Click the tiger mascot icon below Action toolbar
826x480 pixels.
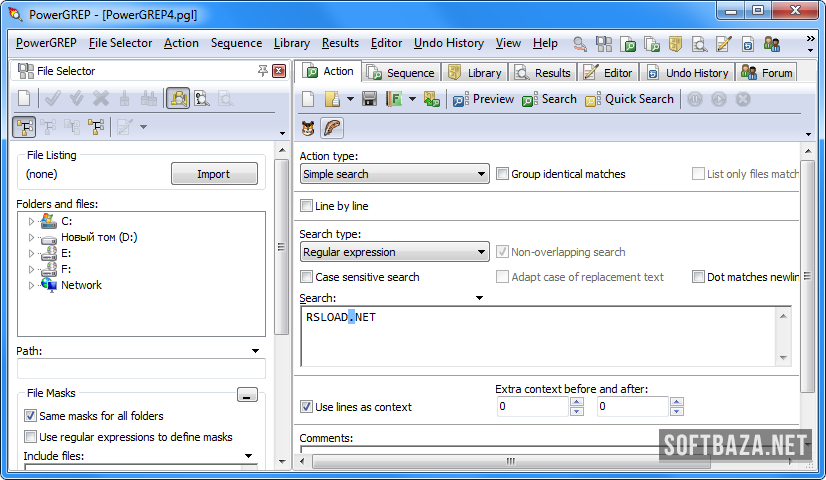[309, 128]
